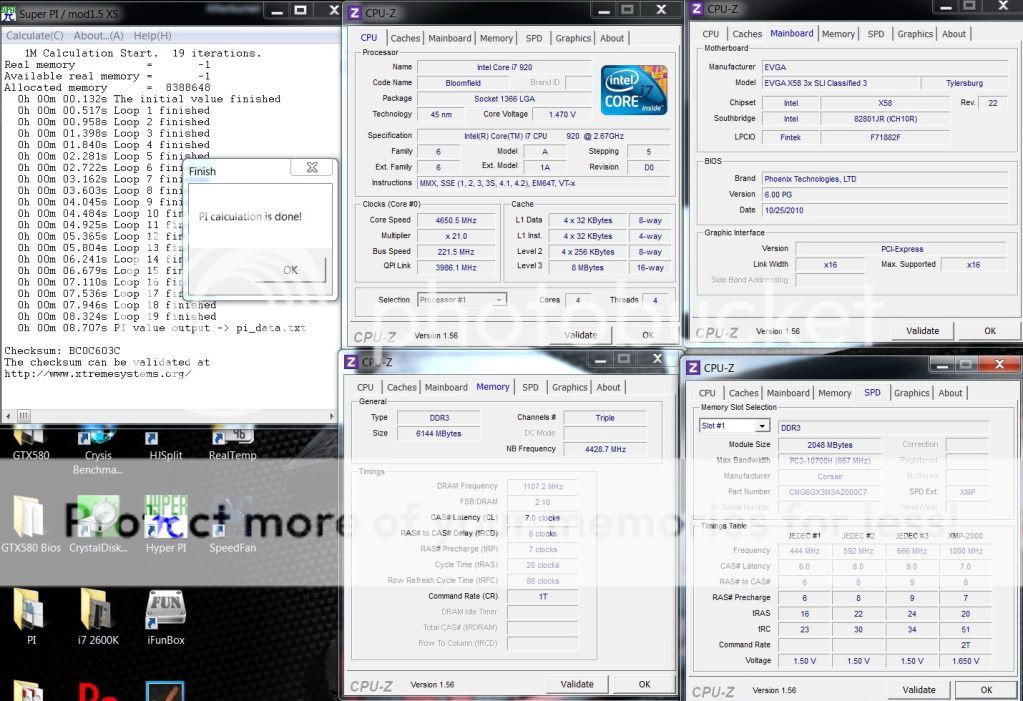Open the RealTemp desktop icon

coord(232,440)
